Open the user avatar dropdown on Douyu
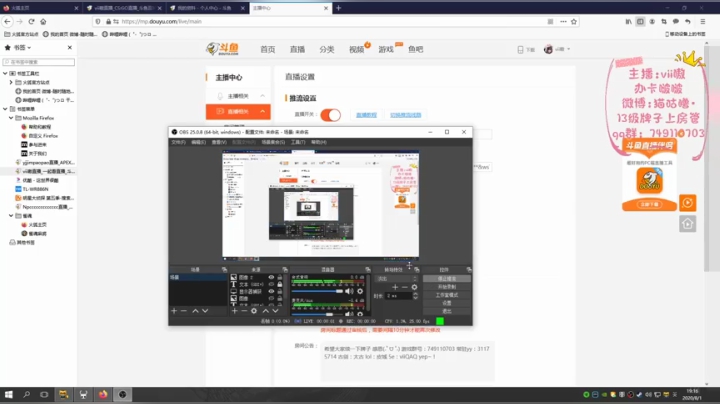Image resolution: width=720 pixels, height=404 pixels. pos(557,49)
